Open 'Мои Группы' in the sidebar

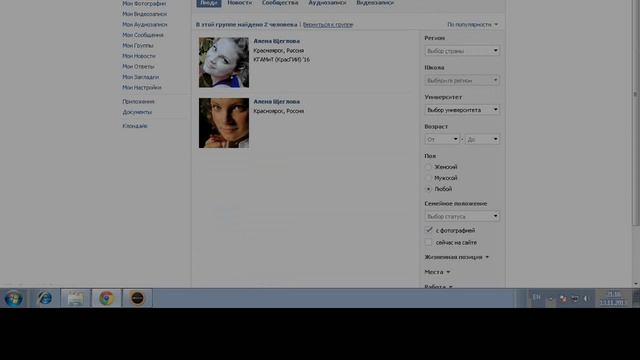(x=138, y=45)
